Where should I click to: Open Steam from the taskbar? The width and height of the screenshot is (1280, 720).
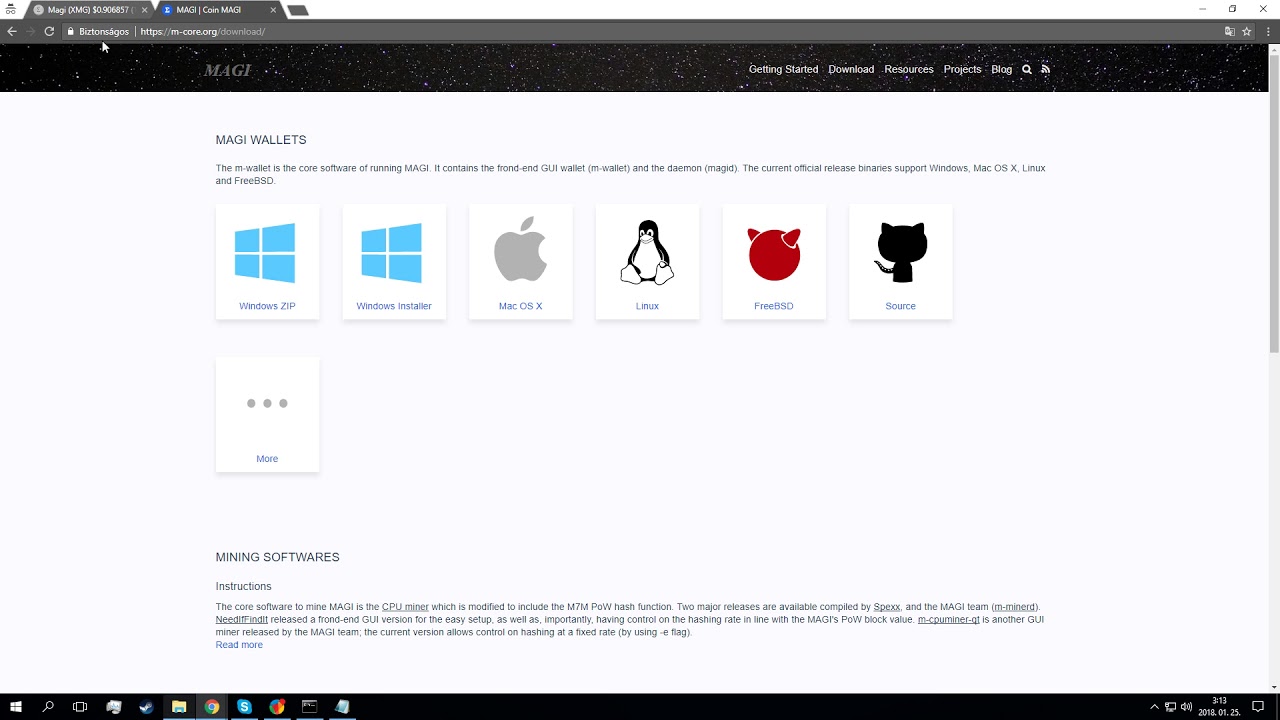tap(146, 706)
